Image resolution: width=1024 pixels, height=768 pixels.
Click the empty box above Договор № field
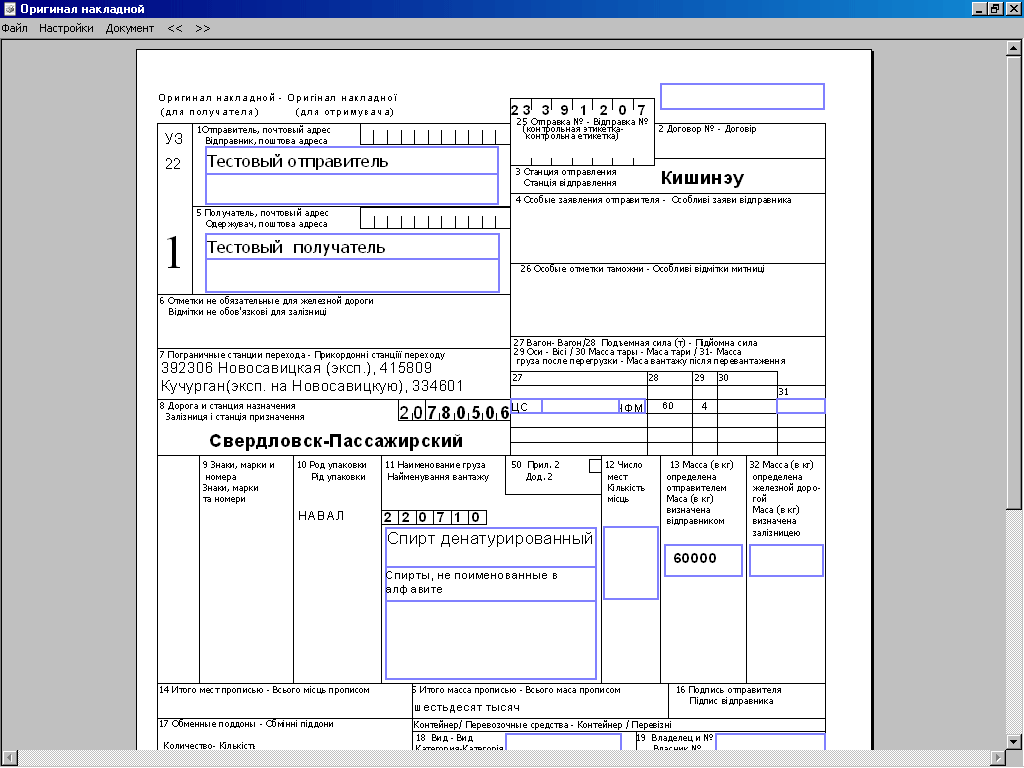(742, 96)
